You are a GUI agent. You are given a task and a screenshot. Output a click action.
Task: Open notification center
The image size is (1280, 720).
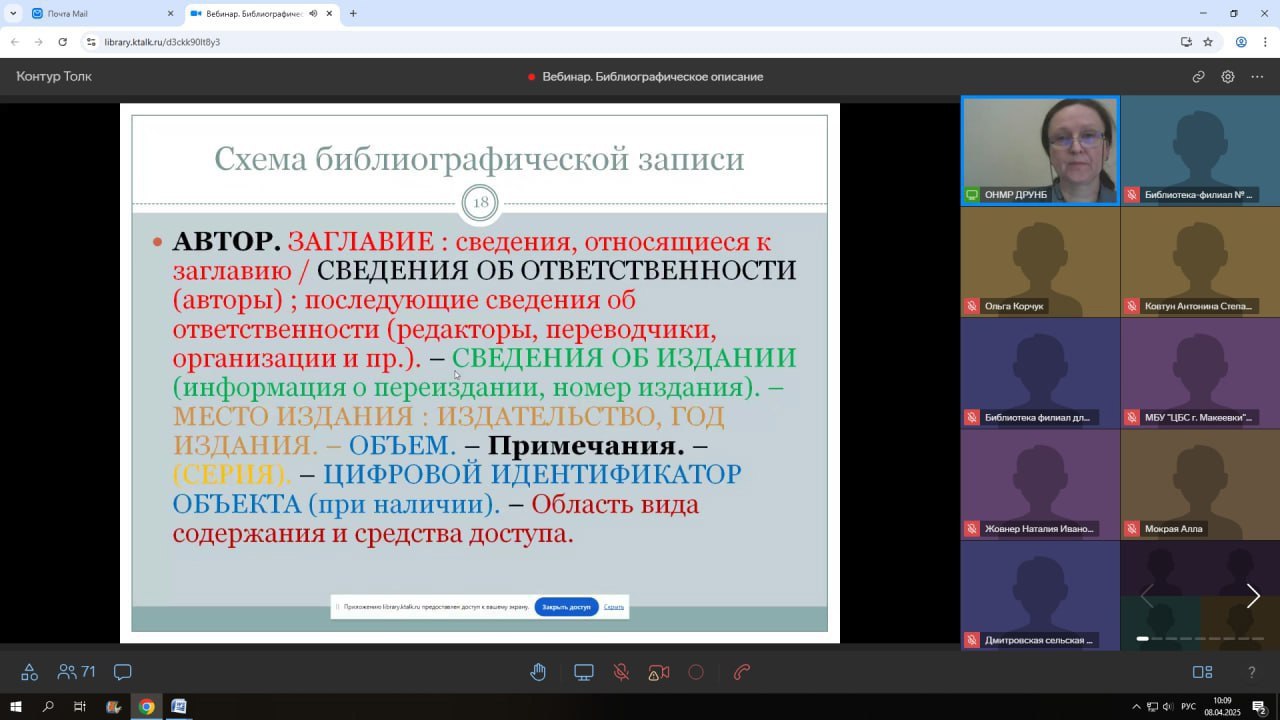1261,707
